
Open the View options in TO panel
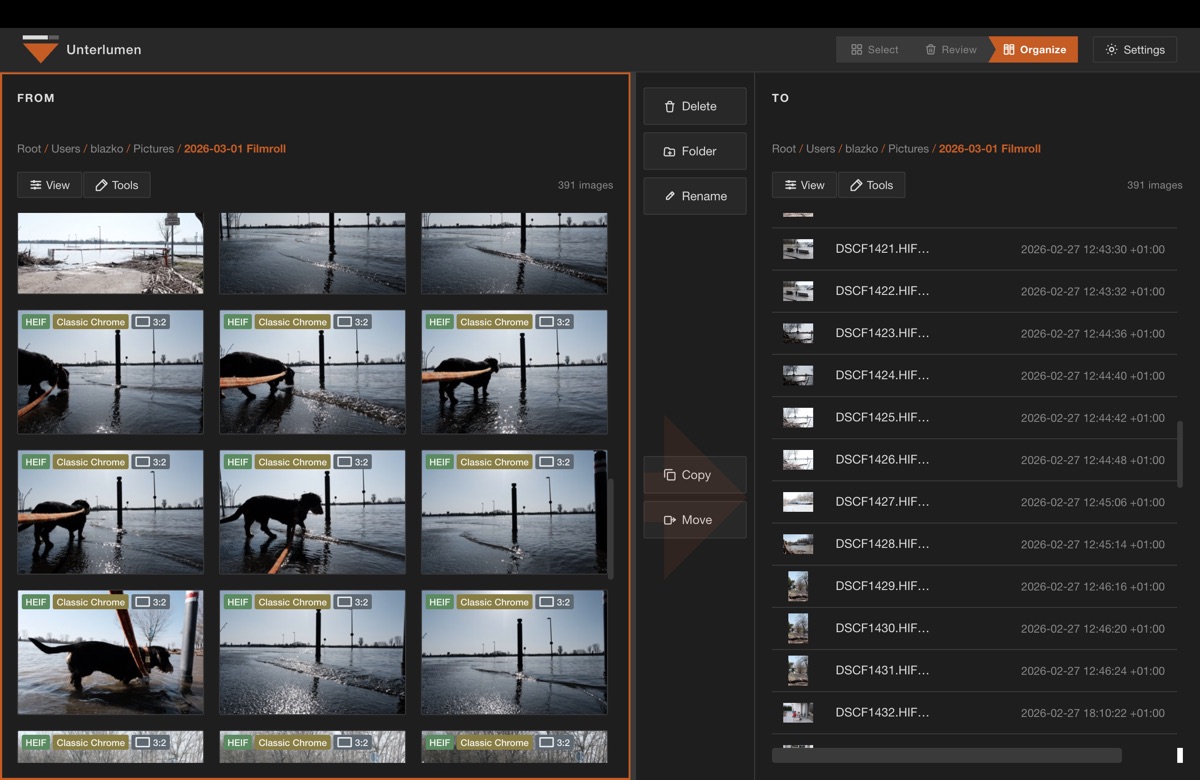804,185
